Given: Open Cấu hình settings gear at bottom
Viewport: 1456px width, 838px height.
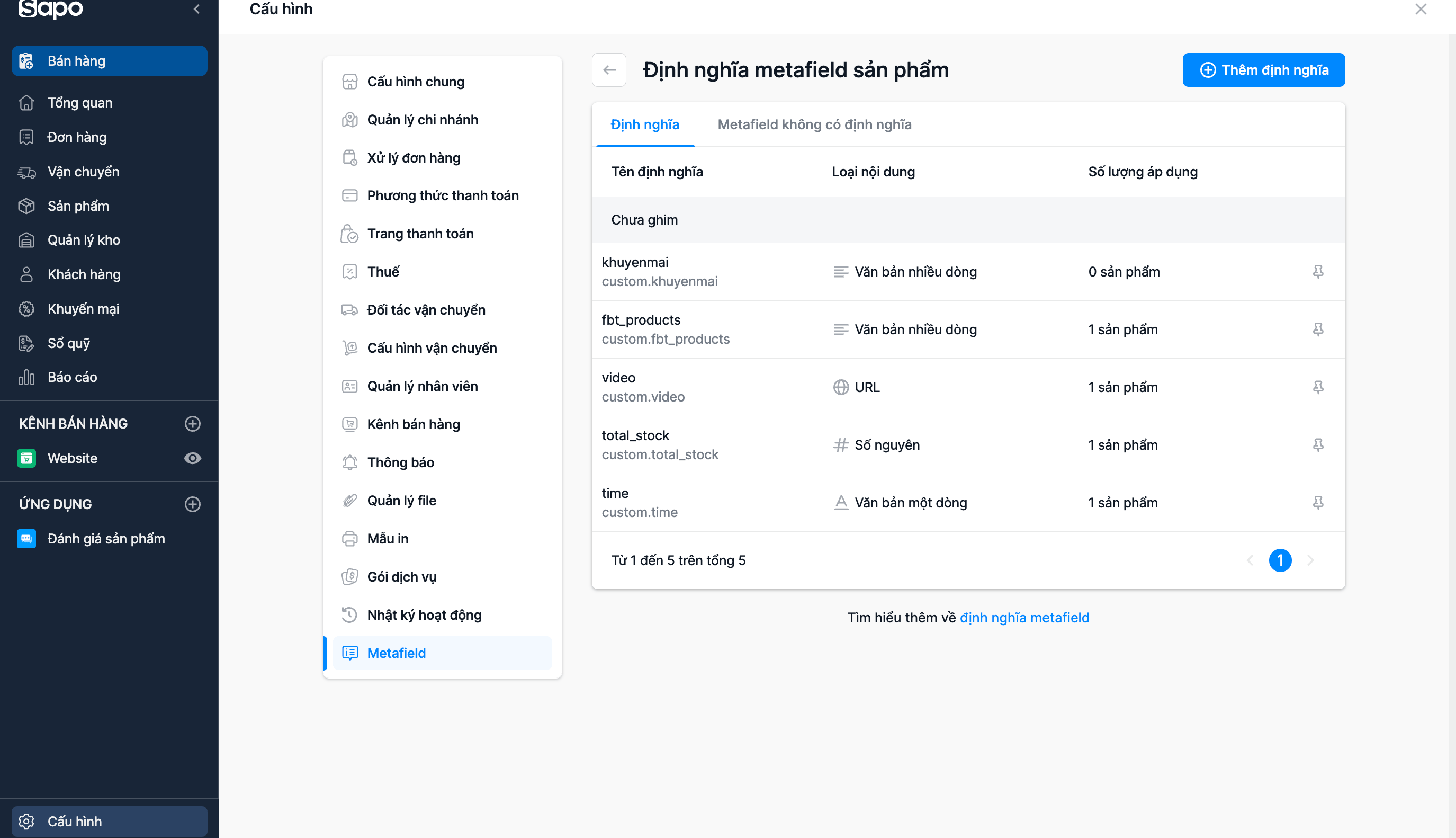Looking at the screenshot, I should click(x=109, y=821).
